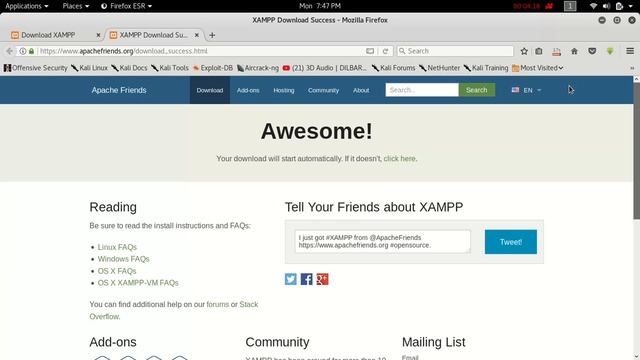The height and width of the screenshot is (360, 640).
Task: Open the Add-ons nav item
Action: point(248,90)
